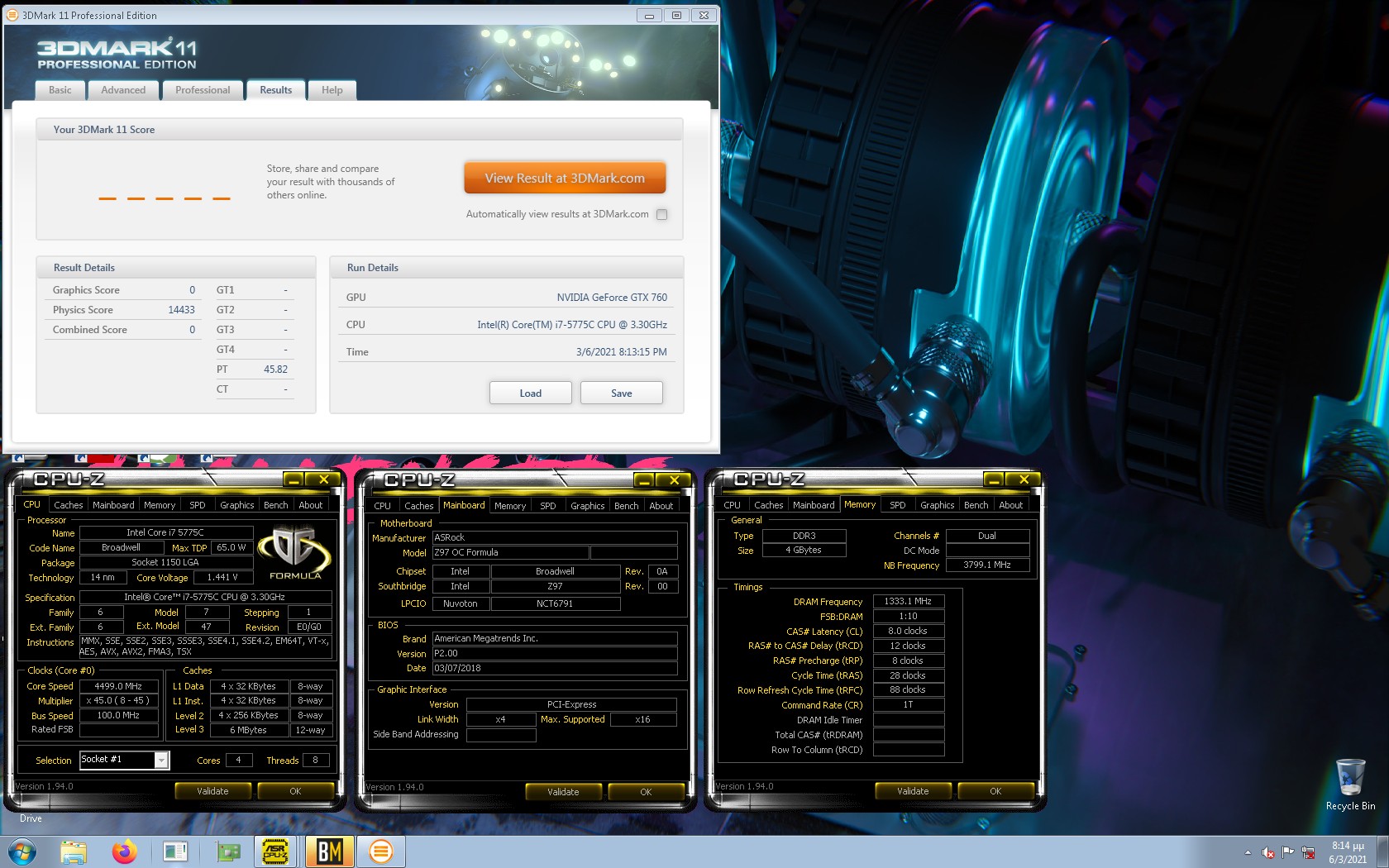Open the Professional tab in 3DMark
The width and height of the screenshot is (1389, 868).
click(203, 90)
